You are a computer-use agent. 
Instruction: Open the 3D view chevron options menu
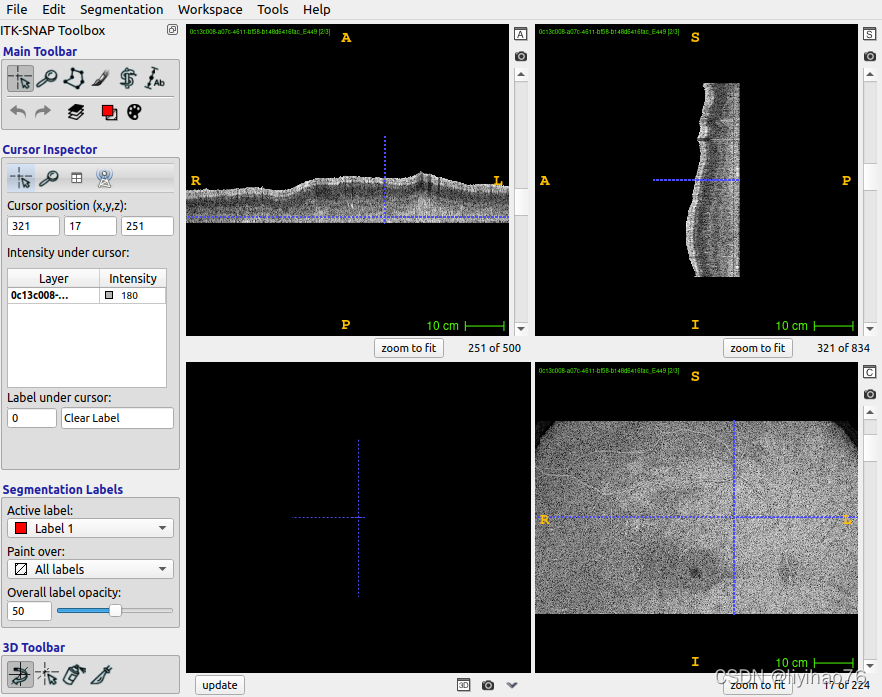pos(512,685)
